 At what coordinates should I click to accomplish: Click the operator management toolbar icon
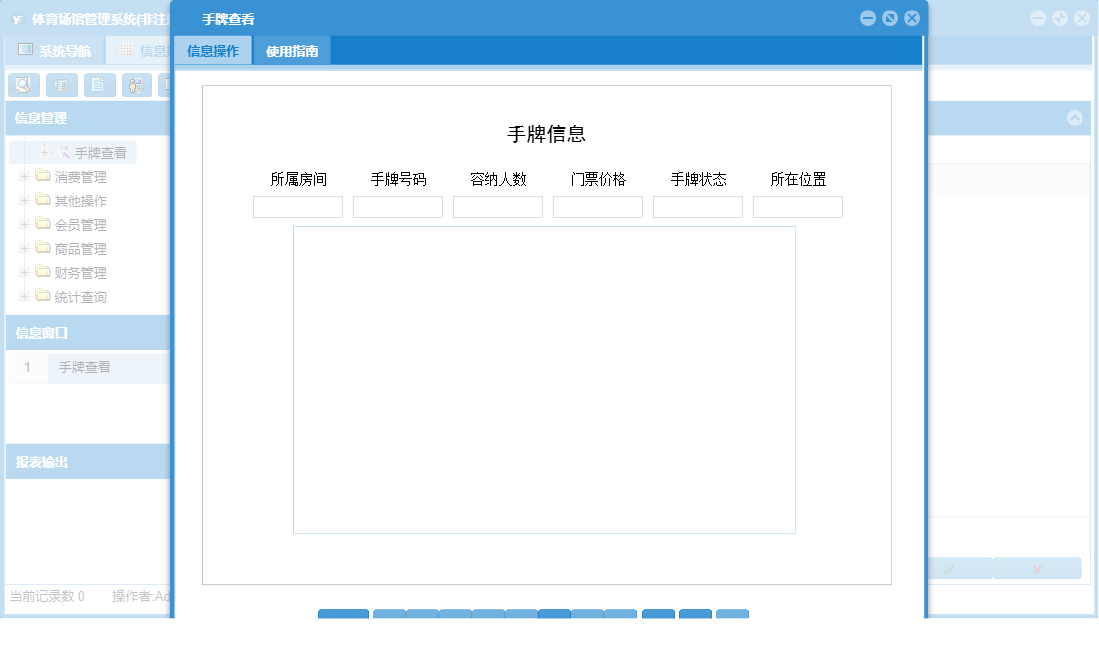pos(134,85)
